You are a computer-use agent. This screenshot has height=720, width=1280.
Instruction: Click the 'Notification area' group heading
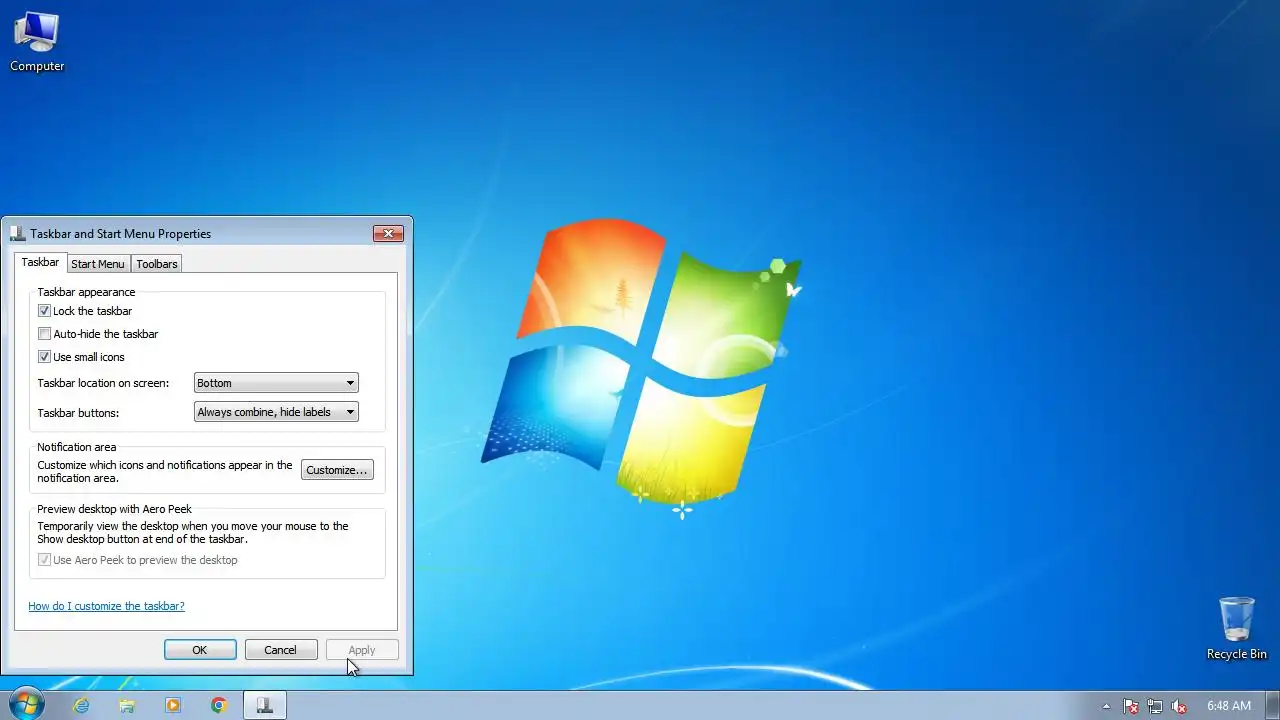77,447
